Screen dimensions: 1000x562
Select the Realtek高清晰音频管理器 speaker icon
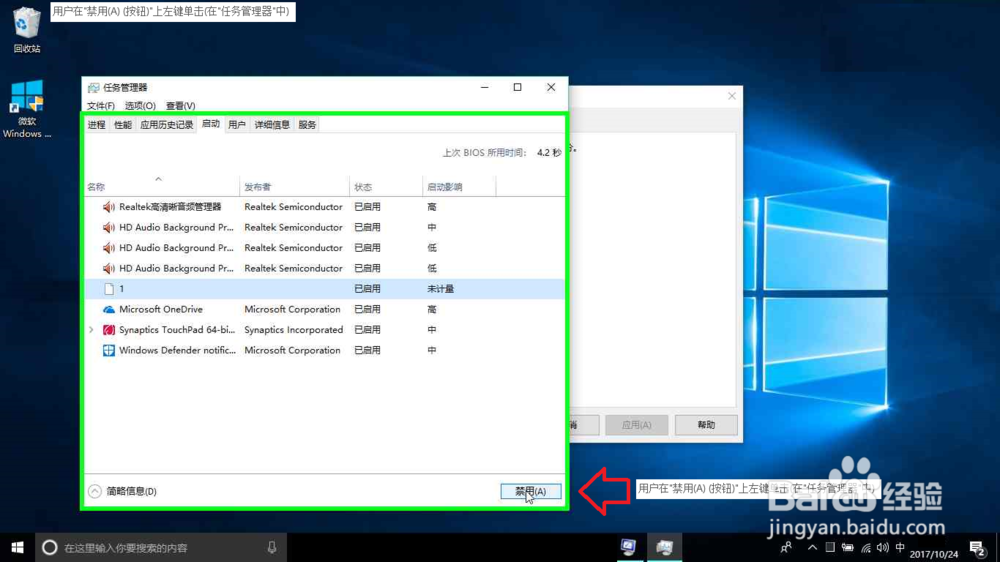click(109, 207)
